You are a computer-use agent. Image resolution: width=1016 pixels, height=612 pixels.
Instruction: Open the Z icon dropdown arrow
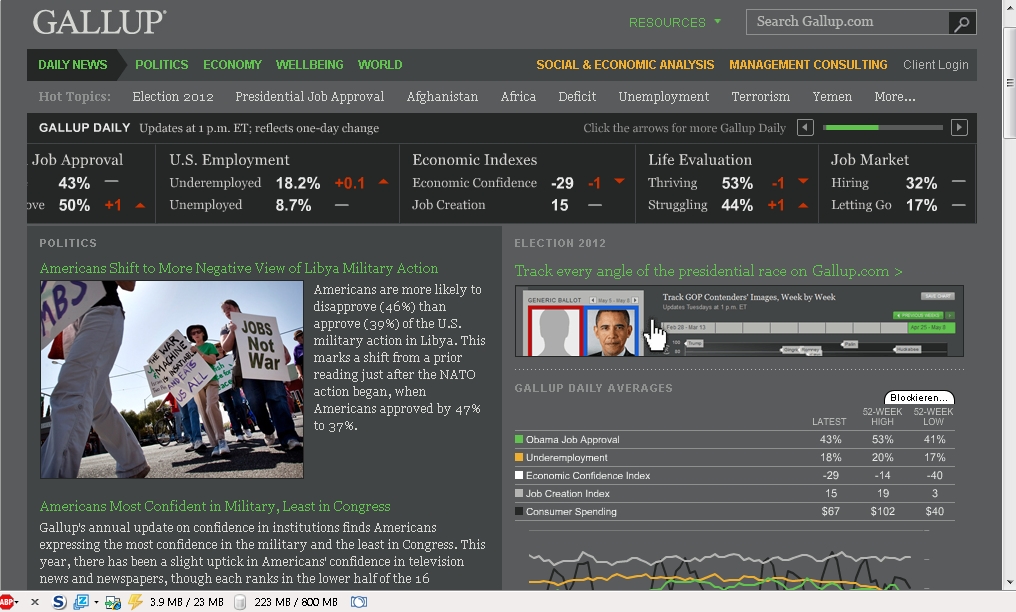[96, 602]
